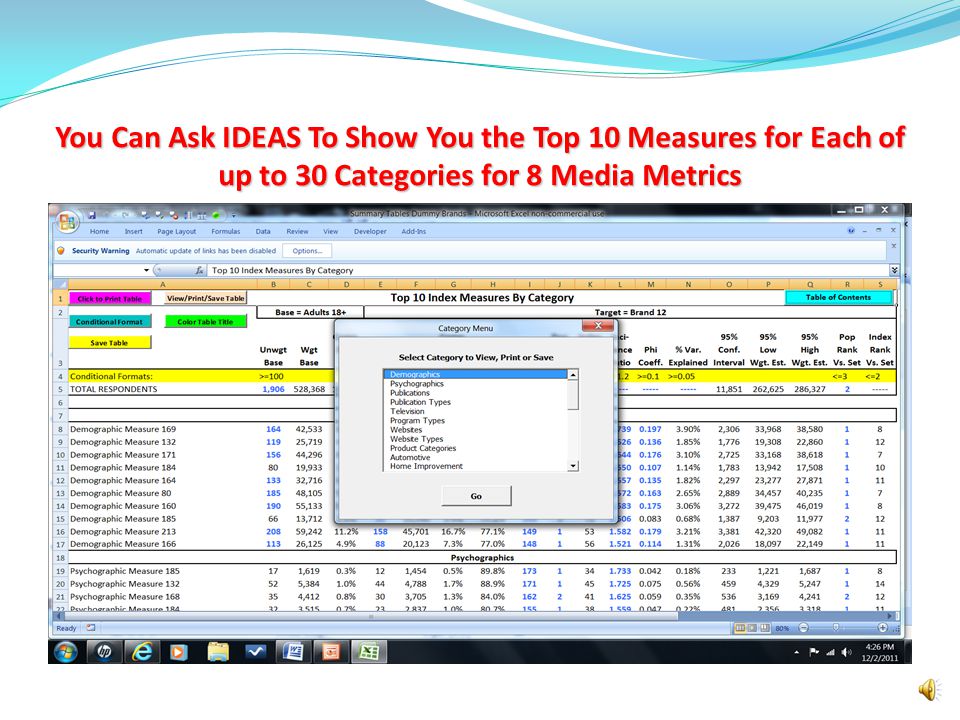Click category list scroll-down arrow

(x=573, y=466)
